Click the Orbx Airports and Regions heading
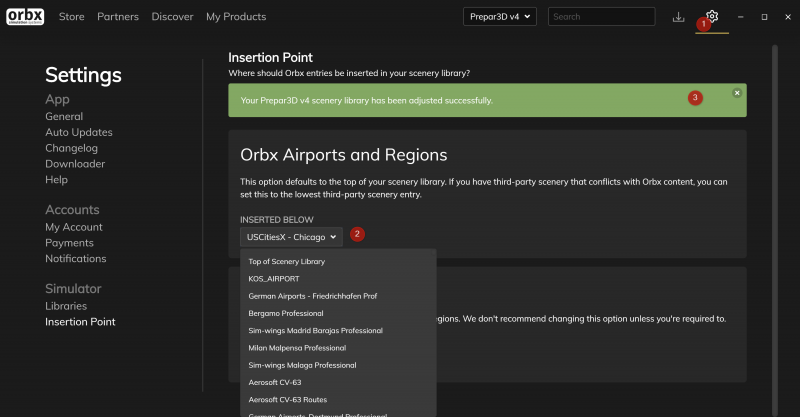The image size is (800, 417). pyautogui.click(x=343, y=155)
